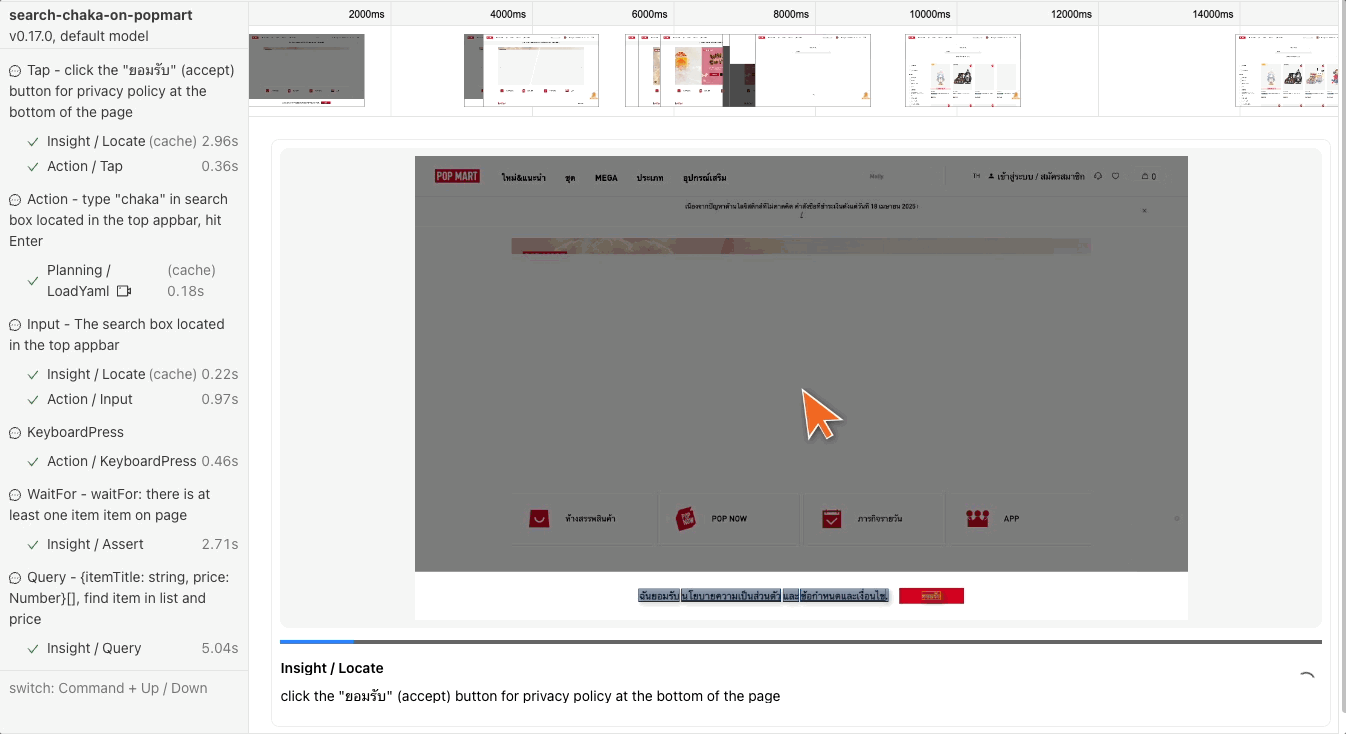Click the MEGA menu item in replay

click(606, 177)
